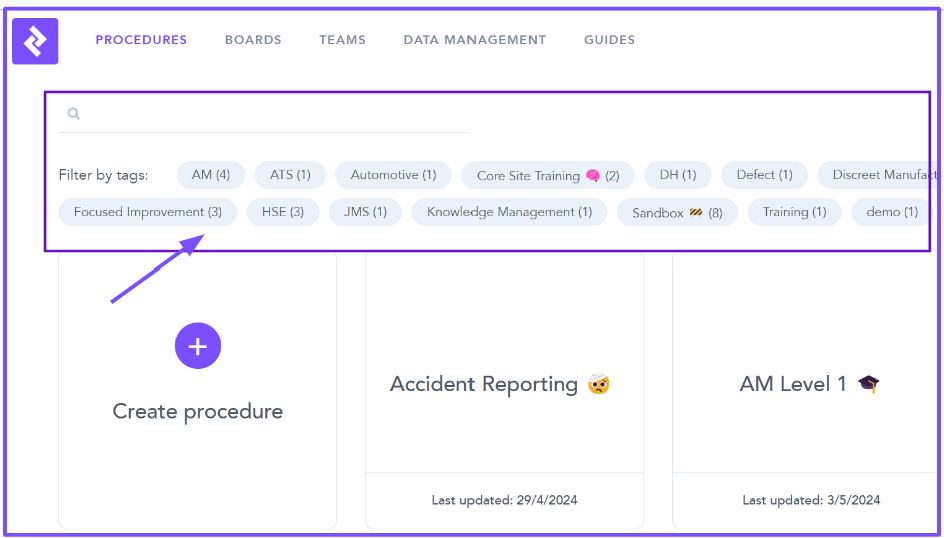Navigate to the Guides tab
The image size is (944, 538).
(609, 40)
